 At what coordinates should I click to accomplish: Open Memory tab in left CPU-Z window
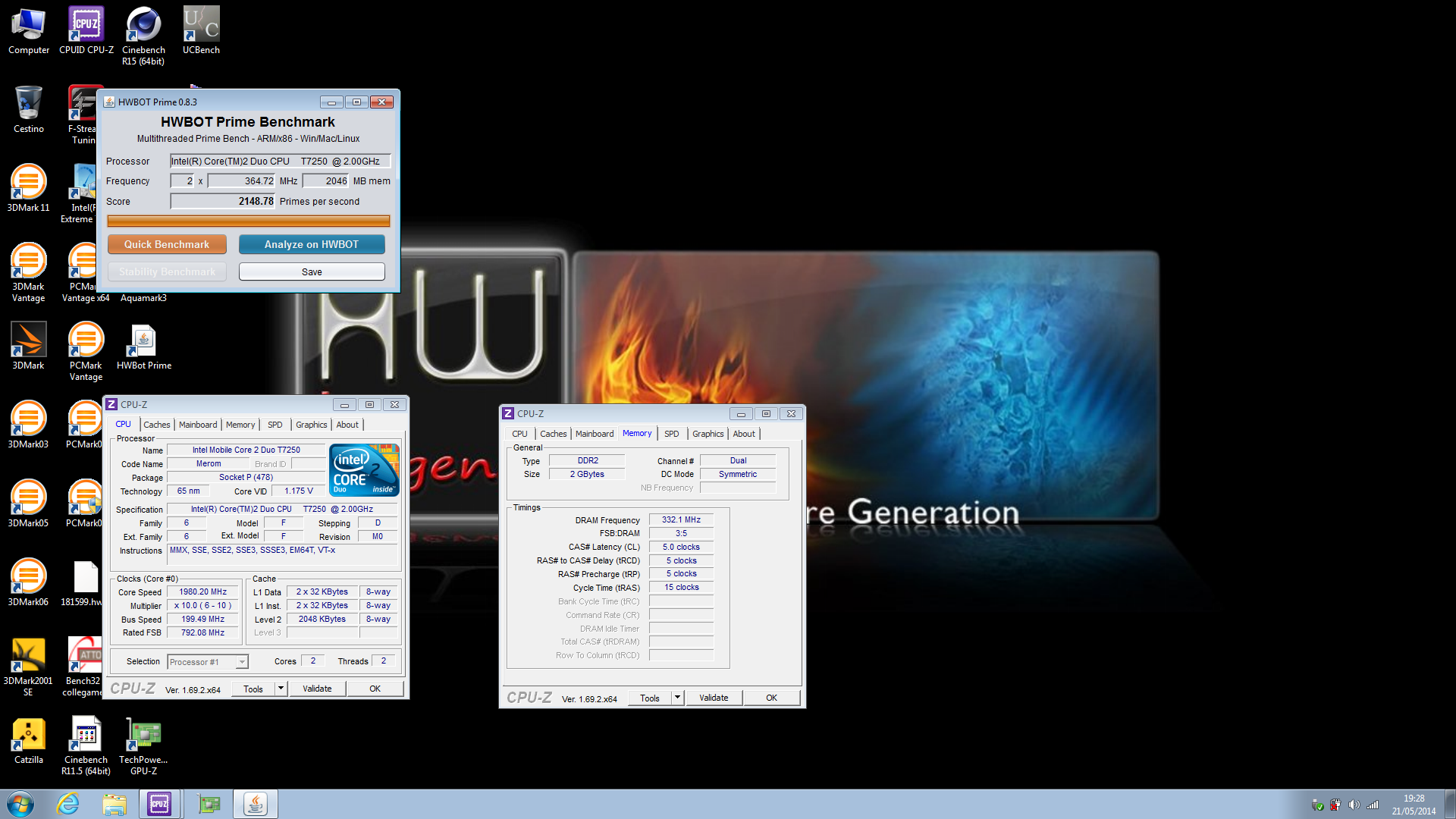pos(240,425)
